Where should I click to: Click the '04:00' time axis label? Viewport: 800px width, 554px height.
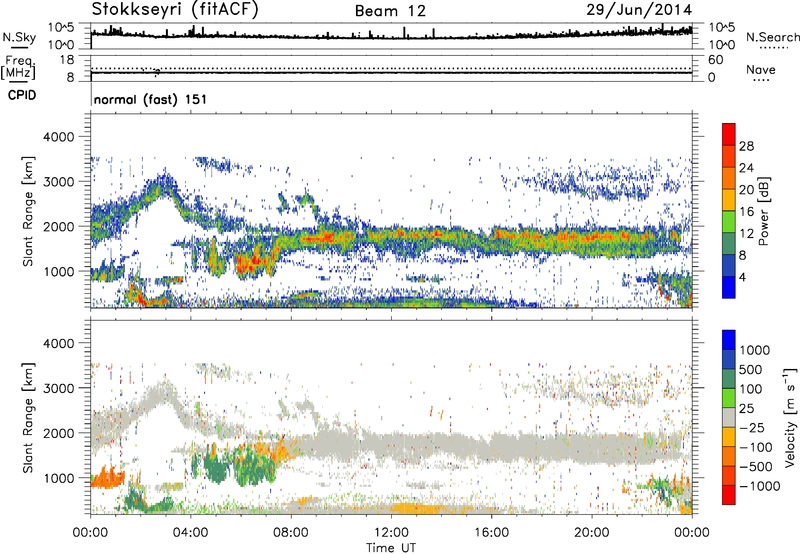191,533
